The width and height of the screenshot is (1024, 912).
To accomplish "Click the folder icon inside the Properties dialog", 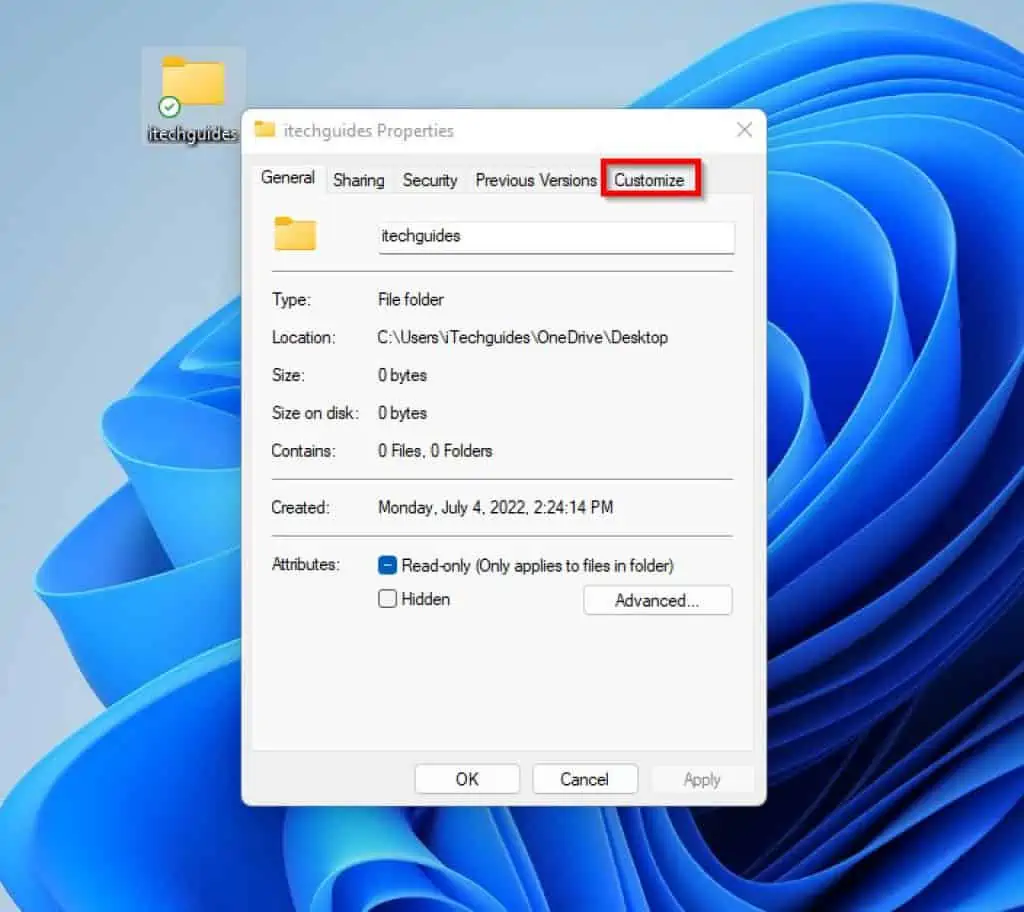I will pos(293,236).
